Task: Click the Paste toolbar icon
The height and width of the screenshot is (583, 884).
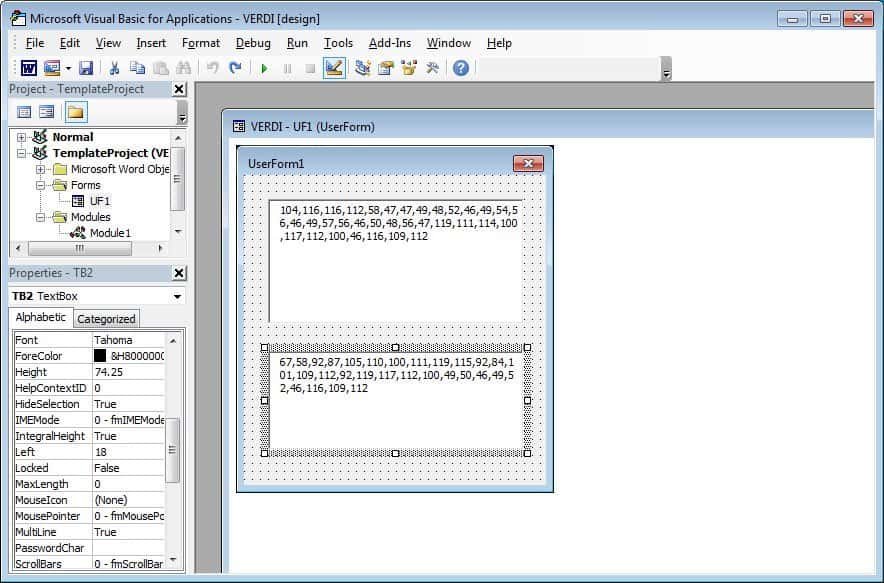Action: [161, 68]
